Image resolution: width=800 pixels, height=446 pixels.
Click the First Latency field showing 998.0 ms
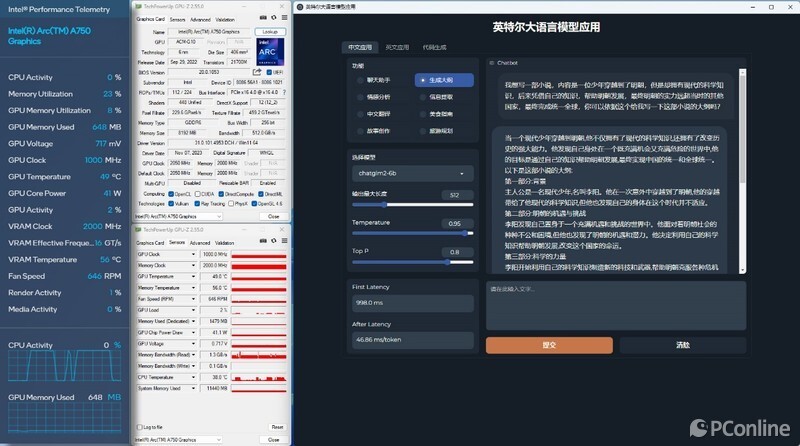click(x=412, y=303)
